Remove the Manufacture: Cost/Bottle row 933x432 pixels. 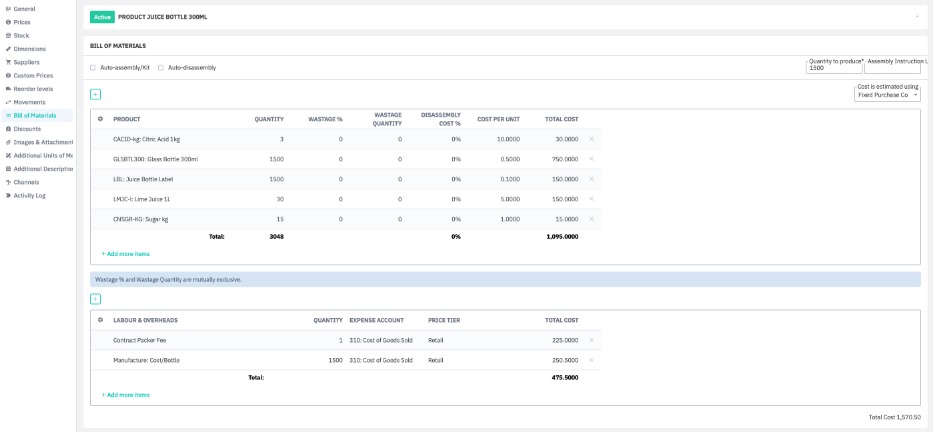pos(591,360)
